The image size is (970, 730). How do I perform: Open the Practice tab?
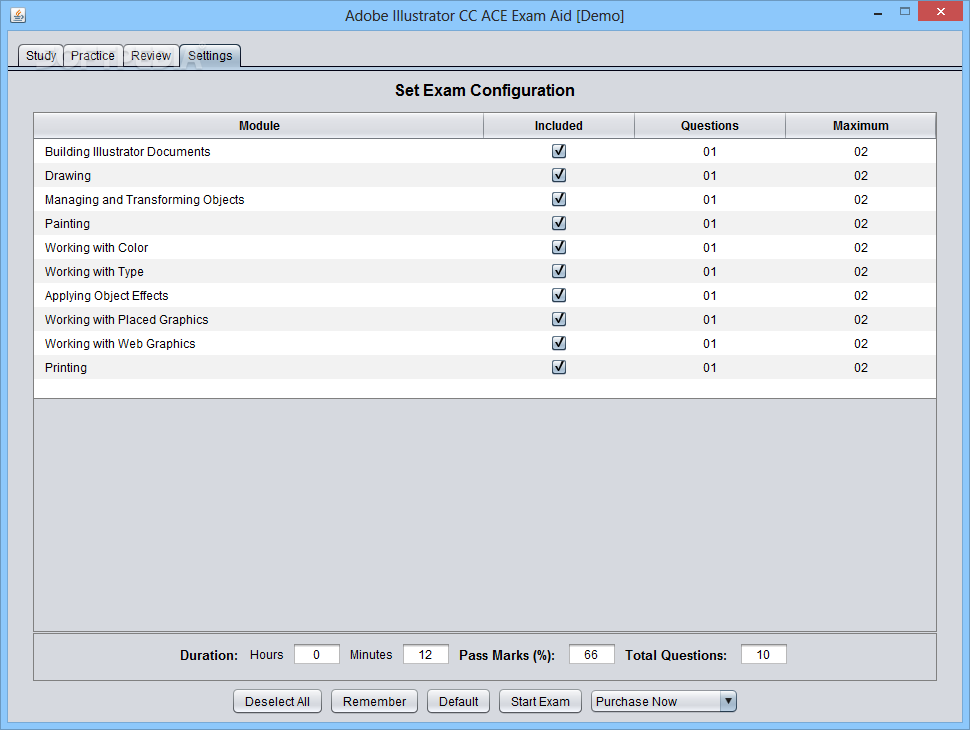93,56
